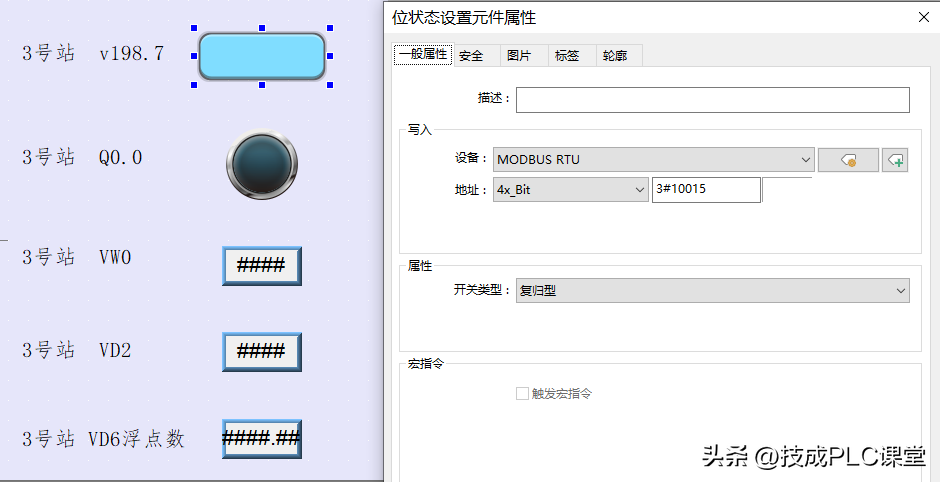940x482 pixels.
Task: Close the 位状态设置元件属性 dialog
Action: 921,17
